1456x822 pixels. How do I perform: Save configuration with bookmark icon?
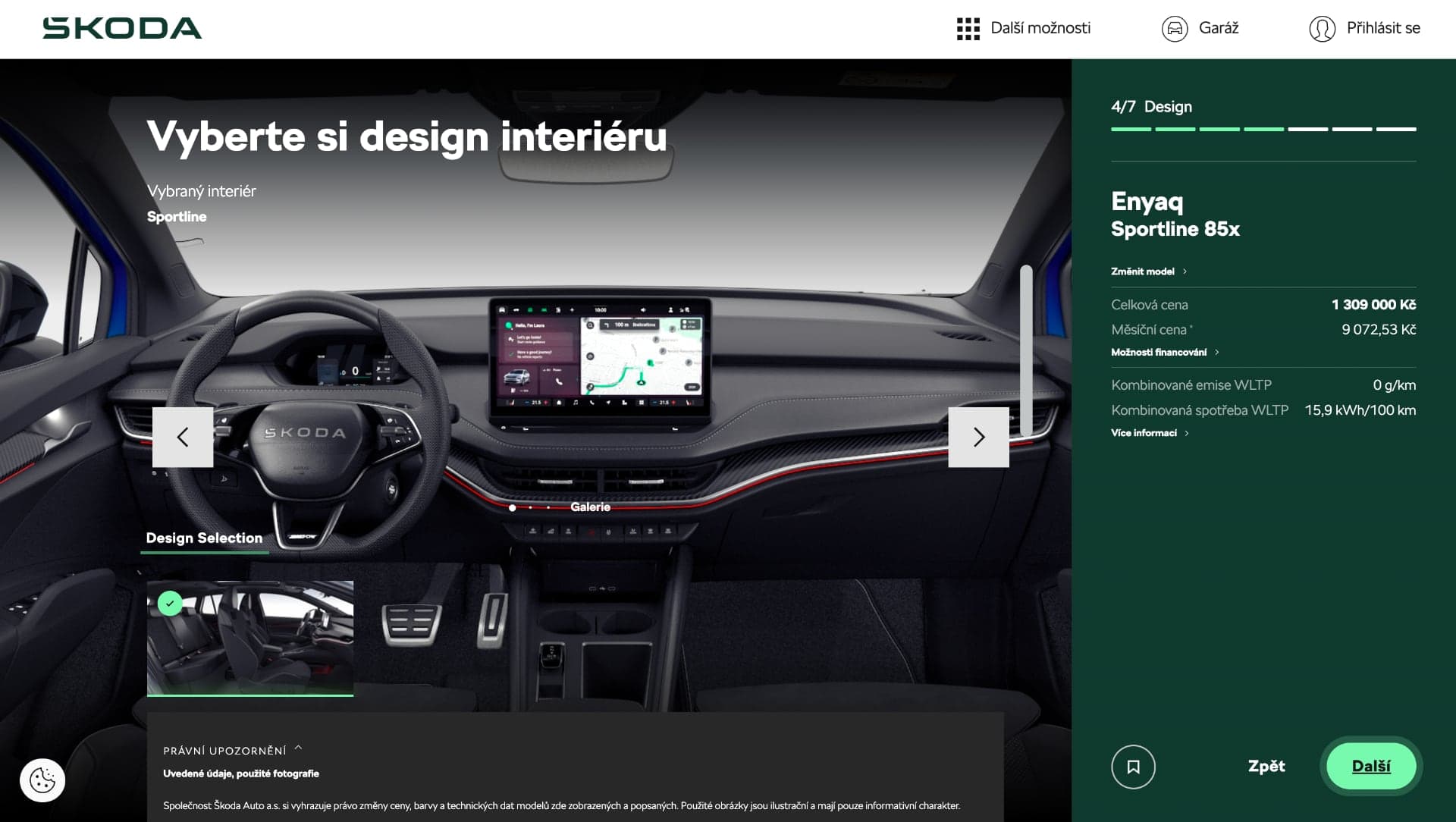(x=1133, y=767)
